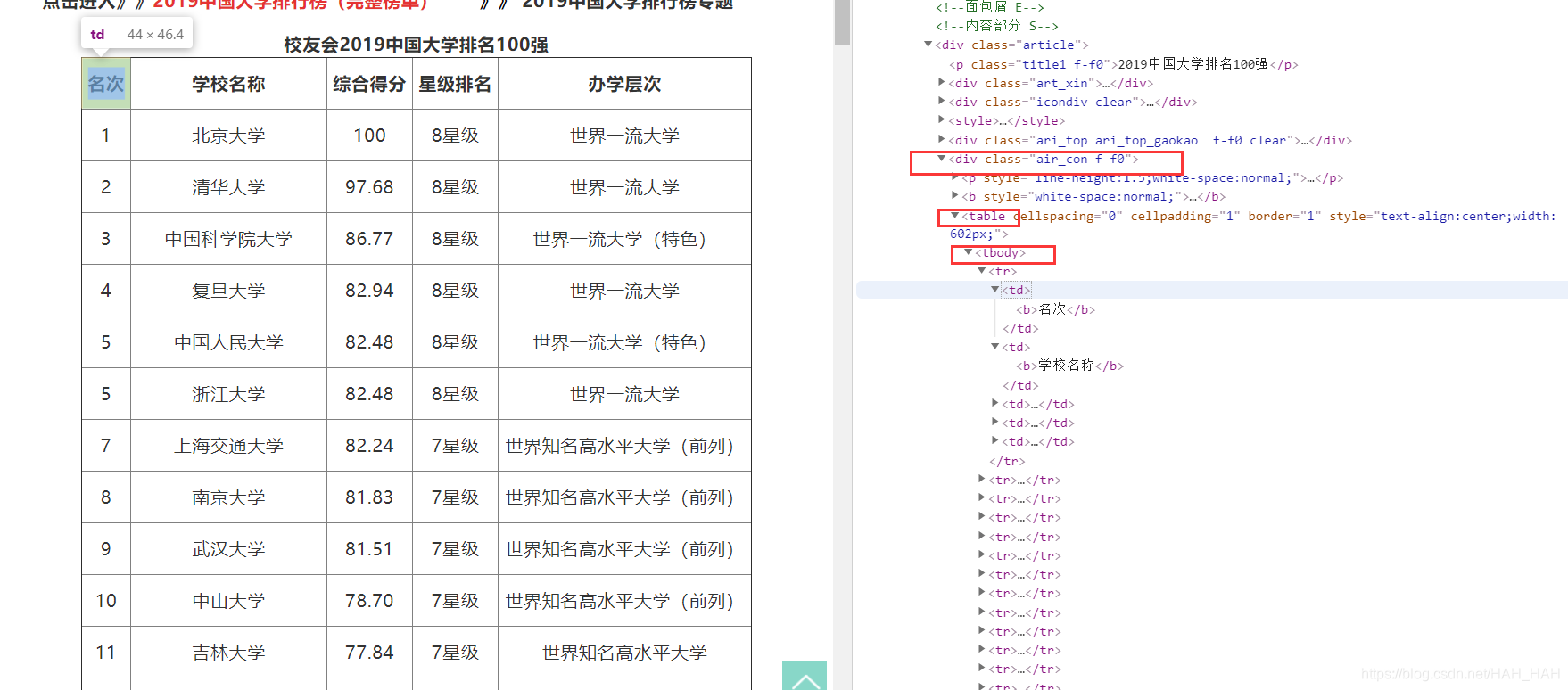Collapse the tbody element node

coord(969,252)
